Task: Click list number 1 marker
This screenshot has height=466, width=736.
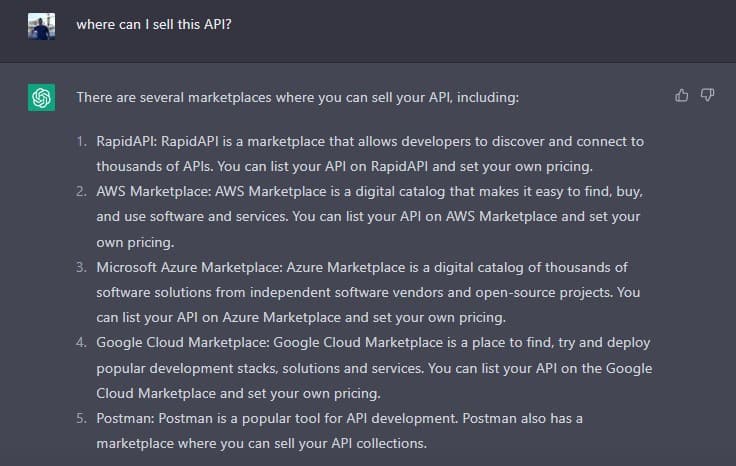Action: click(x=81, y=141)
